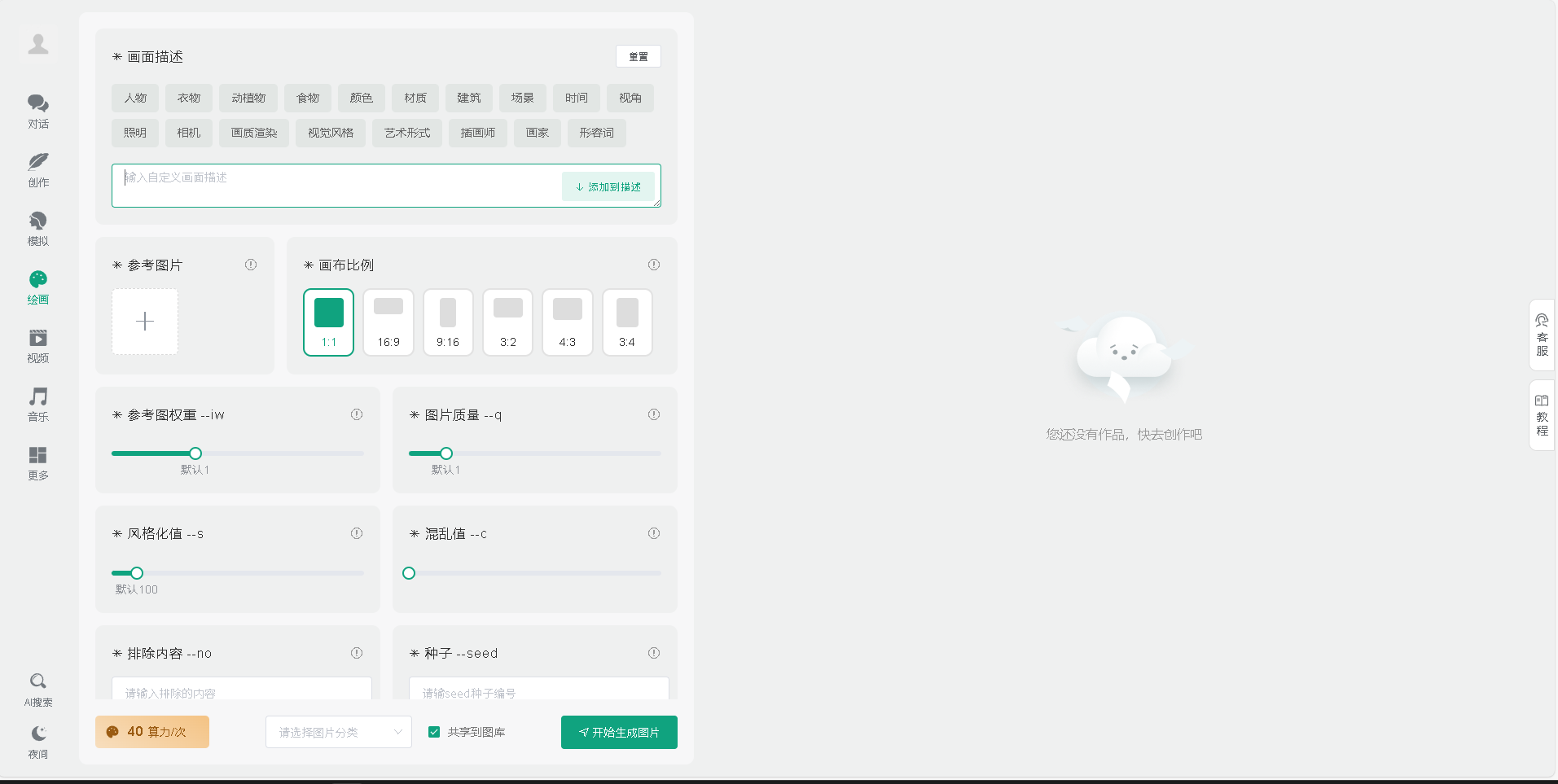Open the 音乐 music generation tool
Viewport: 1558px width, 784px height.
[37, 405]
